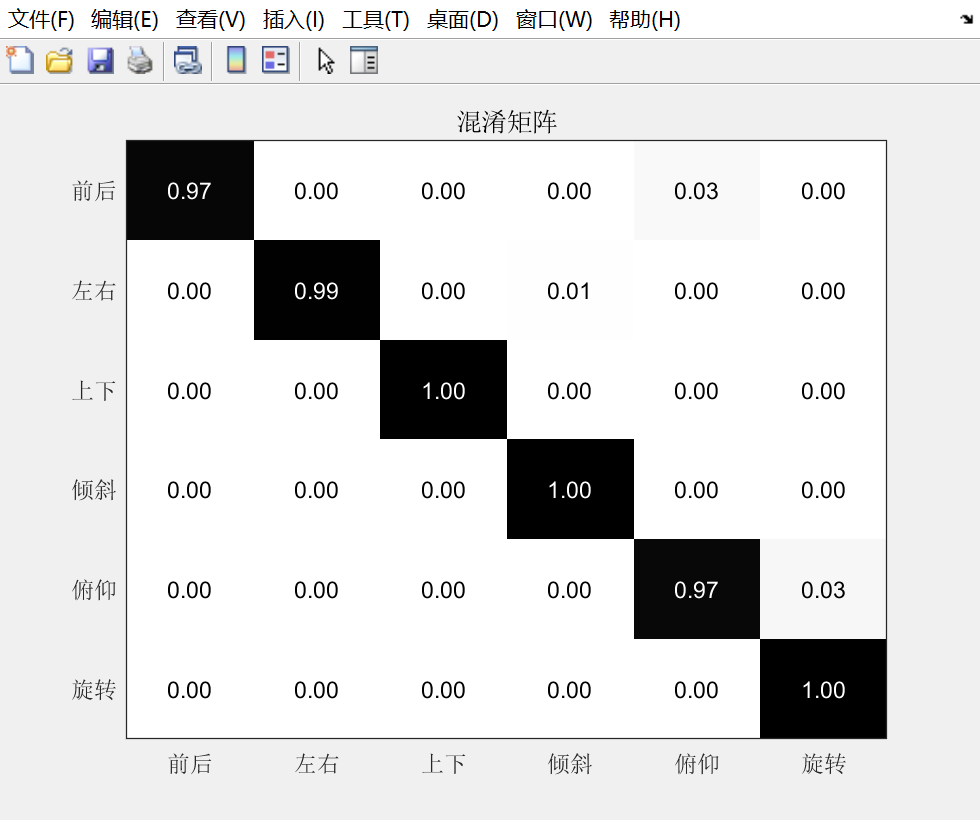Click the 0.03 cell in the 前后 row
Screen dimensions: 980x820
click(697, 191)
